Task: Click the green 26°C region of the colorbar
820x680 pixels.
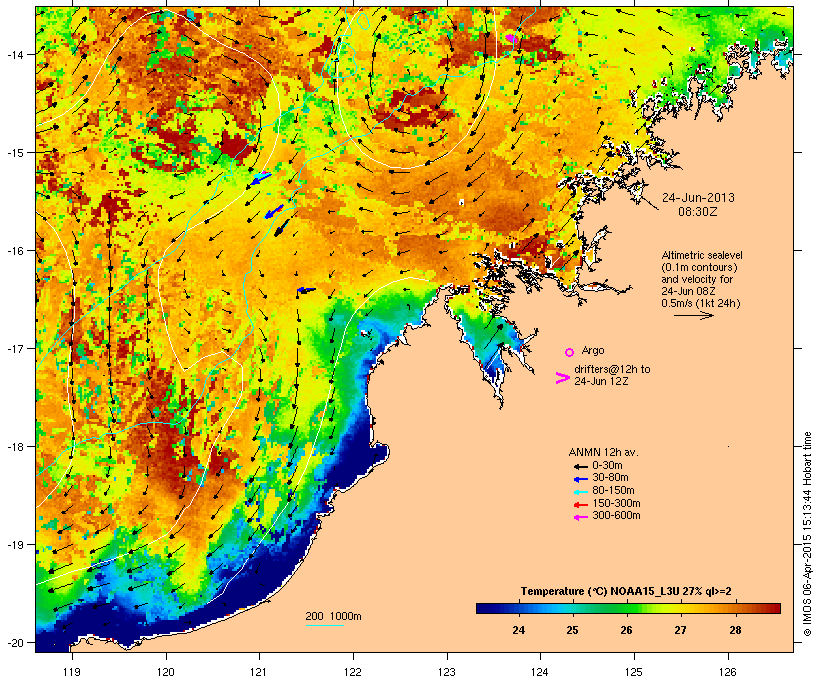Action: pos(627,608)
